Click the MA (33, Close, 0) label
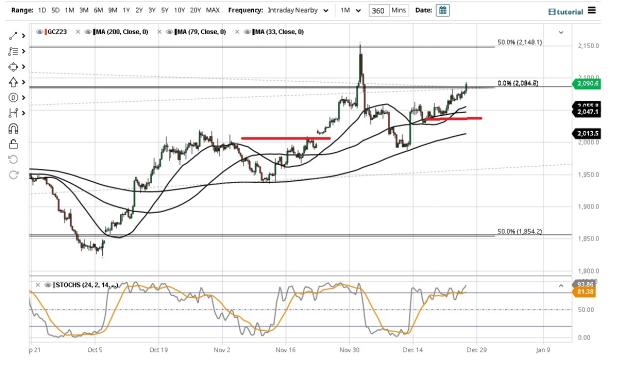This screenshot has height=365, width=625. tap(278, 32)
